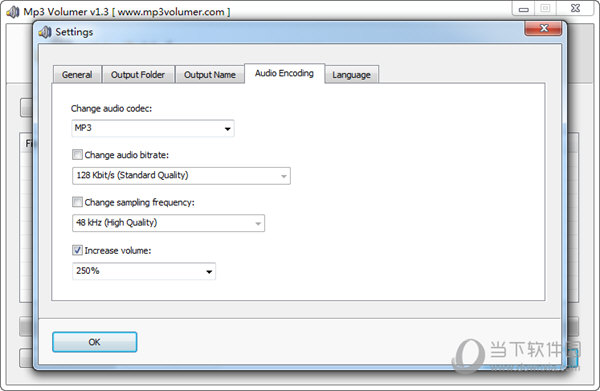
Task: Click the Audio Encoding tab
Action: pyautogui.click(x=284, y=73)
